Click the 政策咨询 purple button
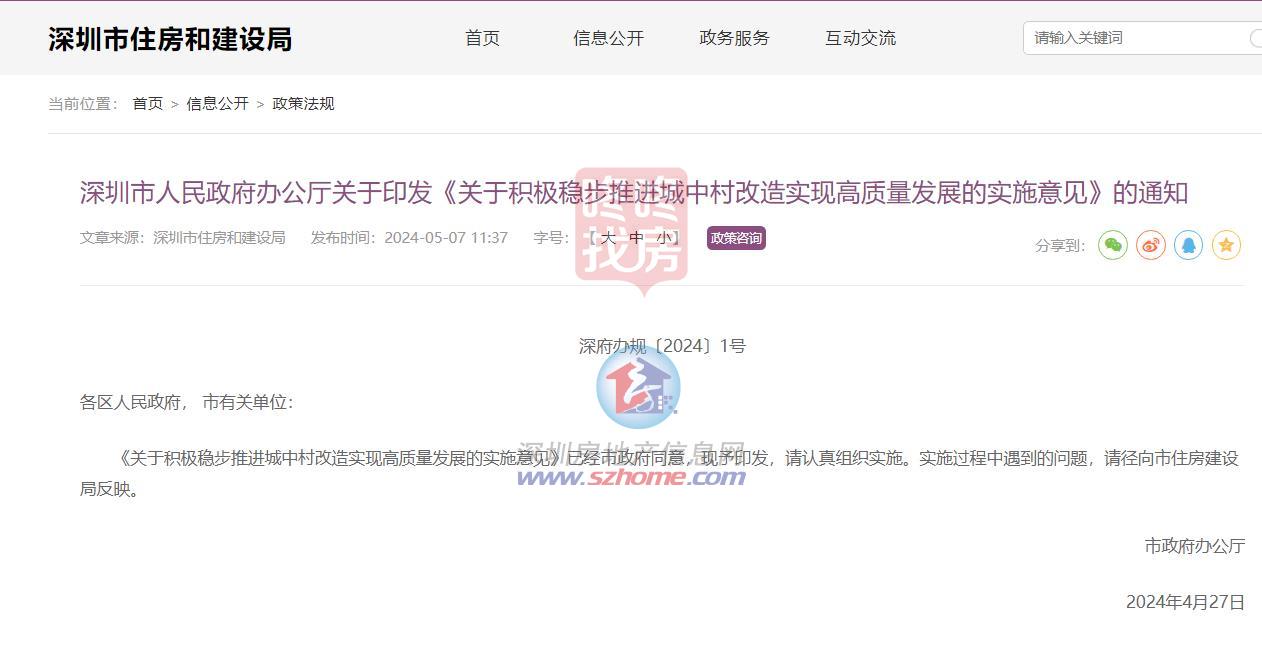Viewport: 1262px width, 651px height. click(736, 238)
